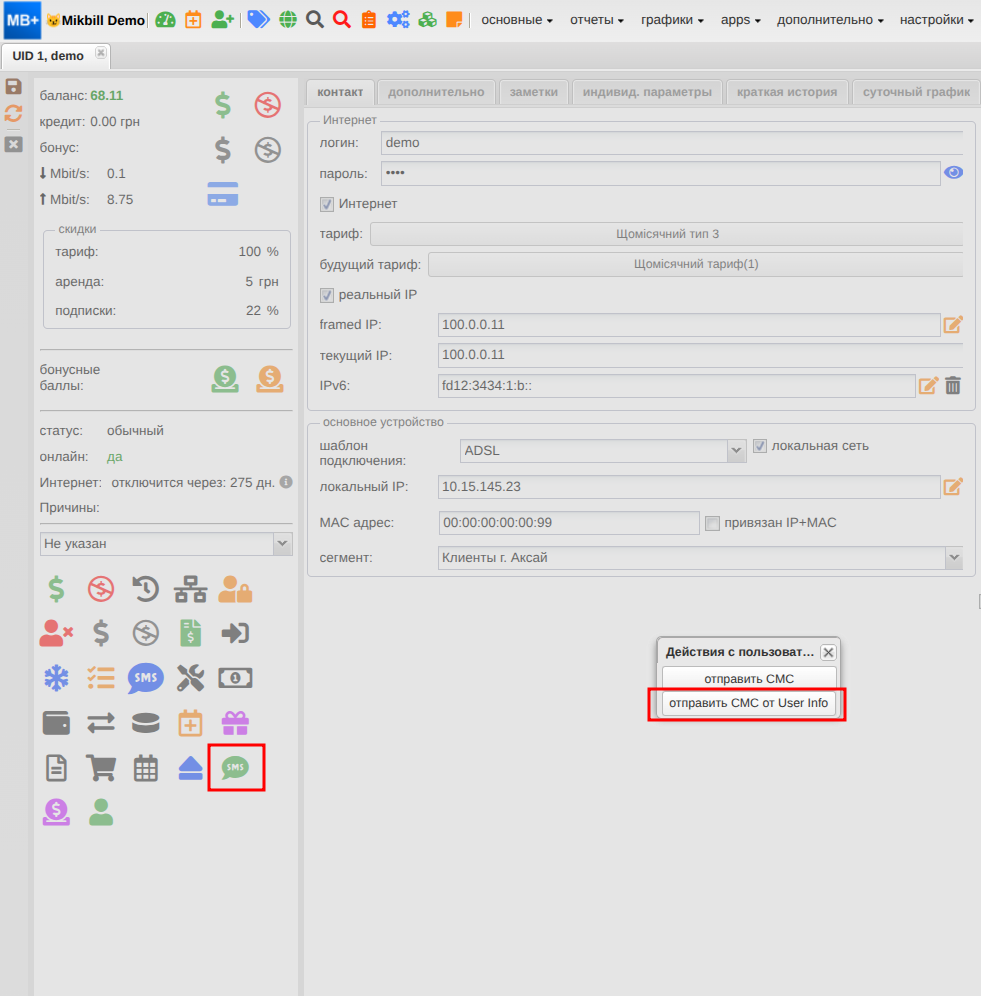Open the основные menu
The image size is (981, 996).
[x=517, y=20]
